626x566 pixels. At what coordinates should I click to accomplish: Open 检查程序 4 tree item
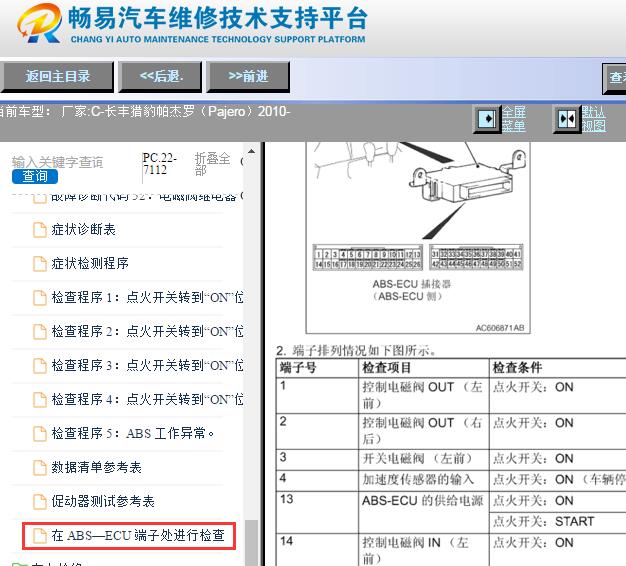(147, 399)
